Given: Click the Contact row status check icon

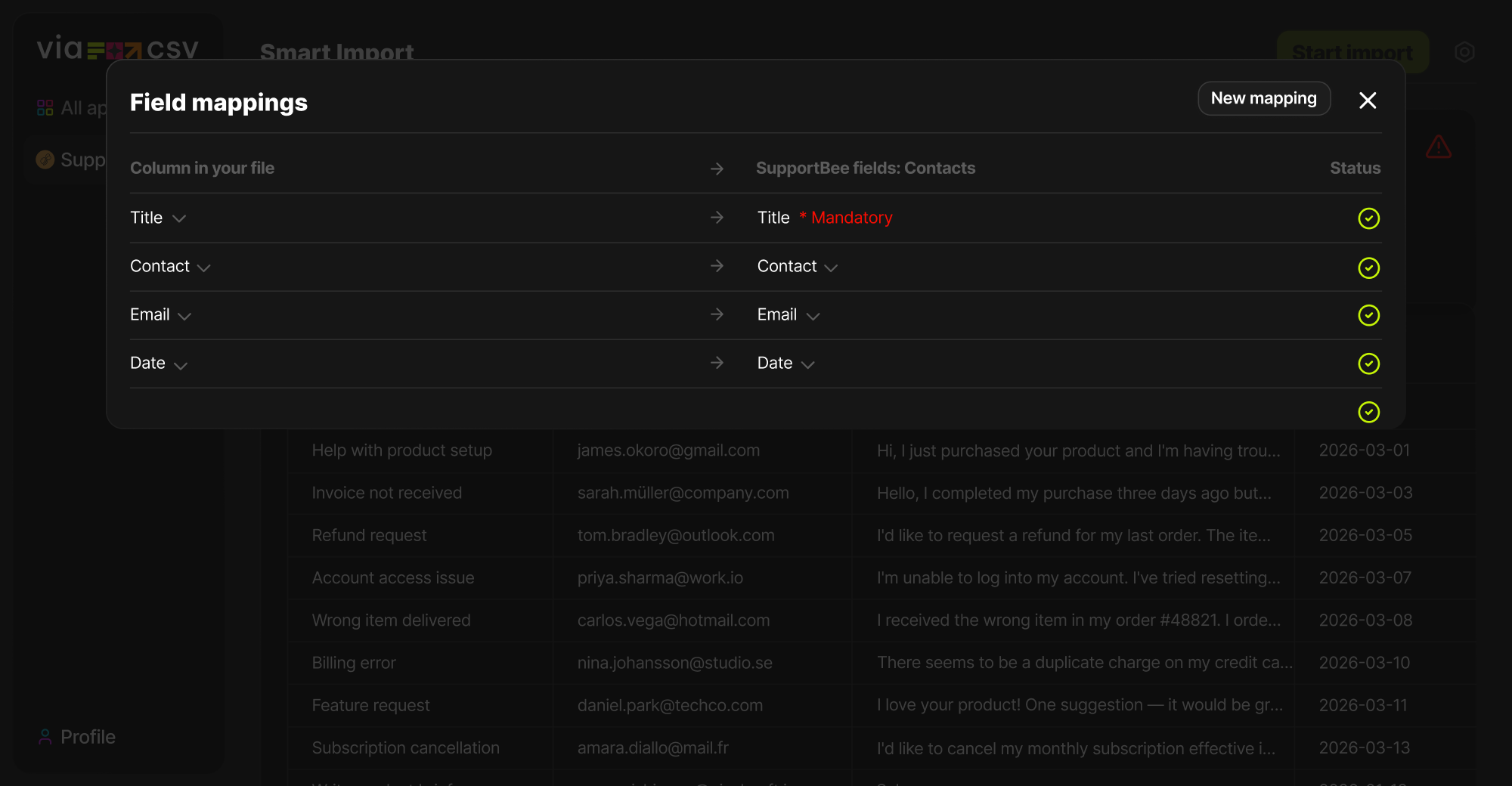Looking at the screenshot, I should (x=1369, y=268).
